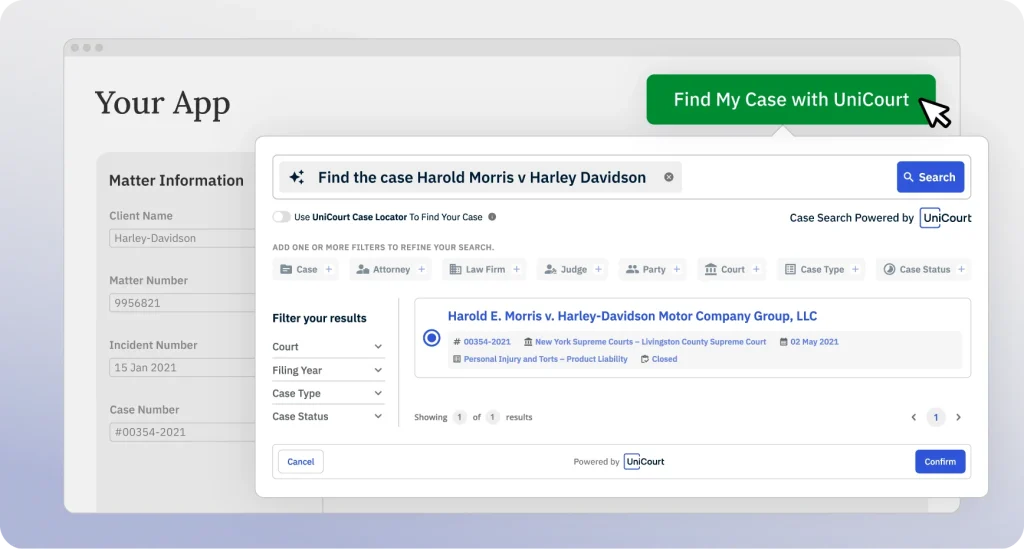This screenshot has height=549, width=1024.
Task: Add a Case Status filter chip
Action: point(923,269)
